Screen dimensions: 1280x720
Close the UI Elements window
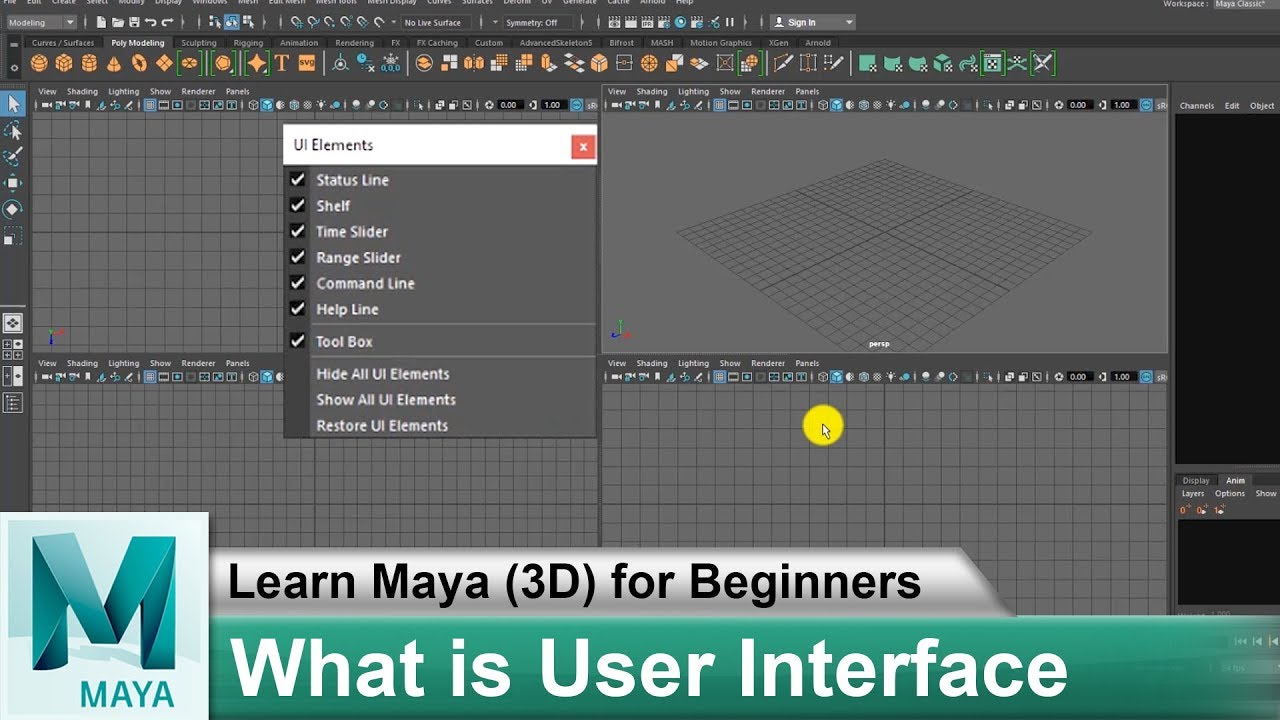click(x=583, y=147)
